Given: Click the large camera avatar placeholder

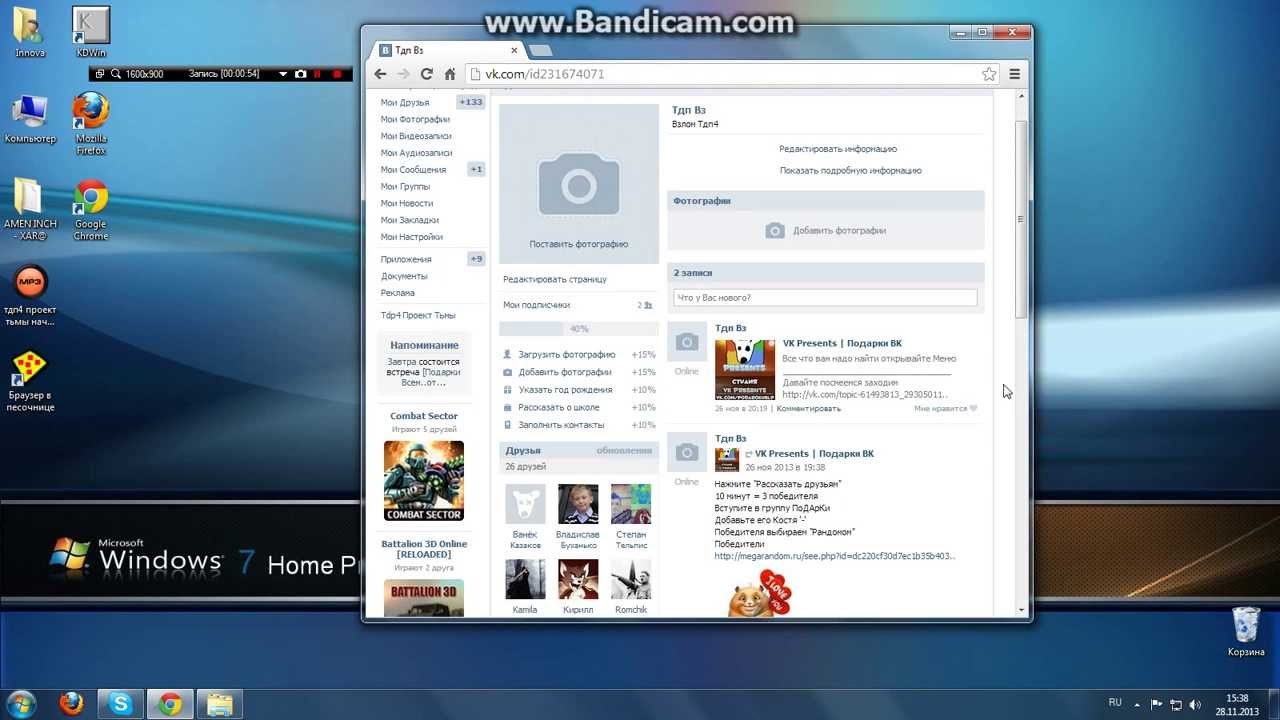Looking at the screenshot, I should (x=579, y=184).
